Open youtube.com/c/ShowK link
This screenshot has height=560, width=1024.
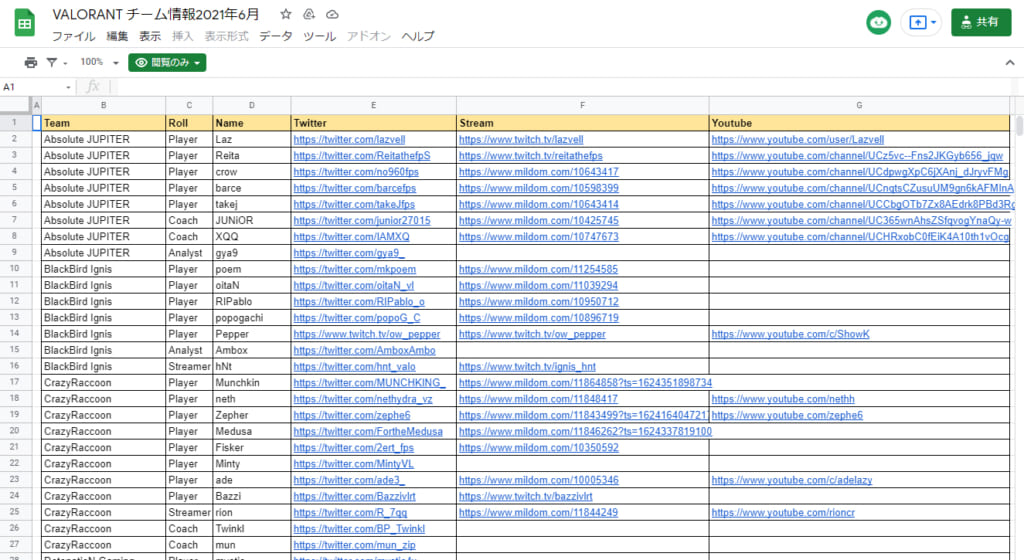(790, 334)
